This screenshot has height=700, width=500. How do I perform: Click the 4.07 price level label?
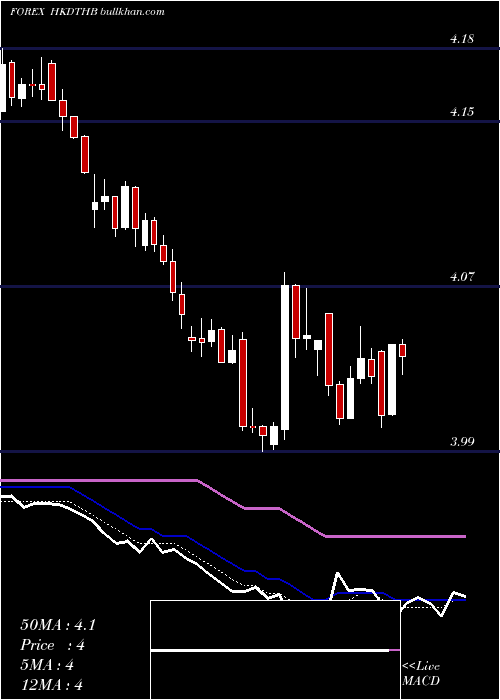pos(462,277)
